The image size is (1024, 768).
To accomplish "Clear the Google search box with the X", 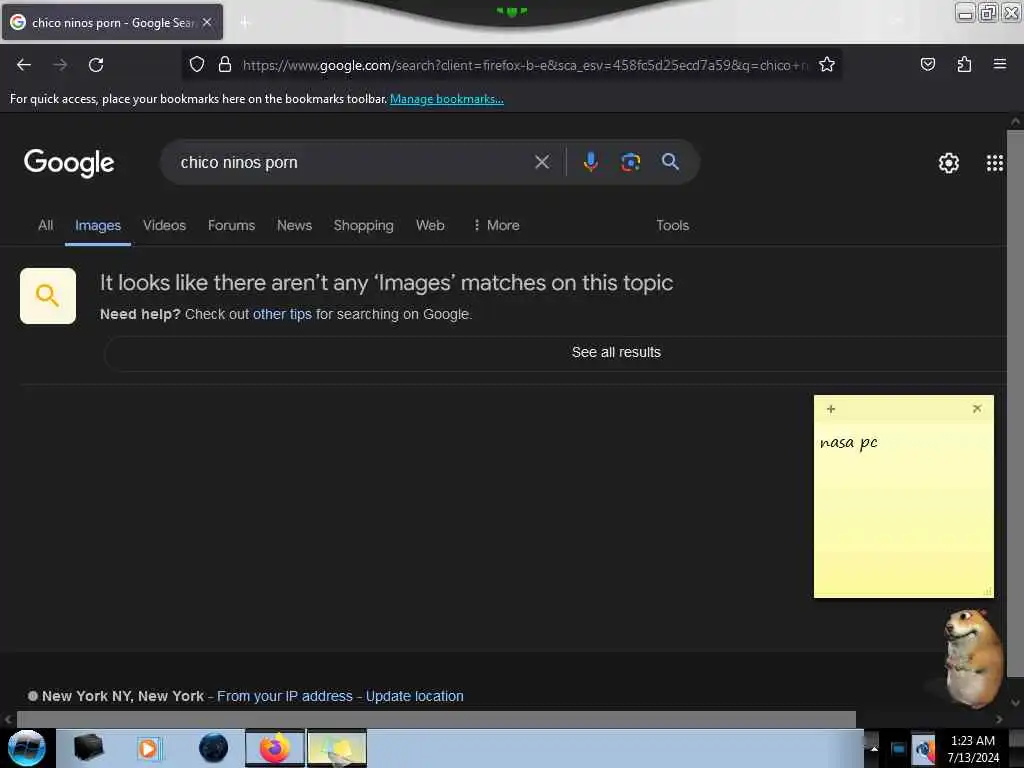I will tap(541, 162).
